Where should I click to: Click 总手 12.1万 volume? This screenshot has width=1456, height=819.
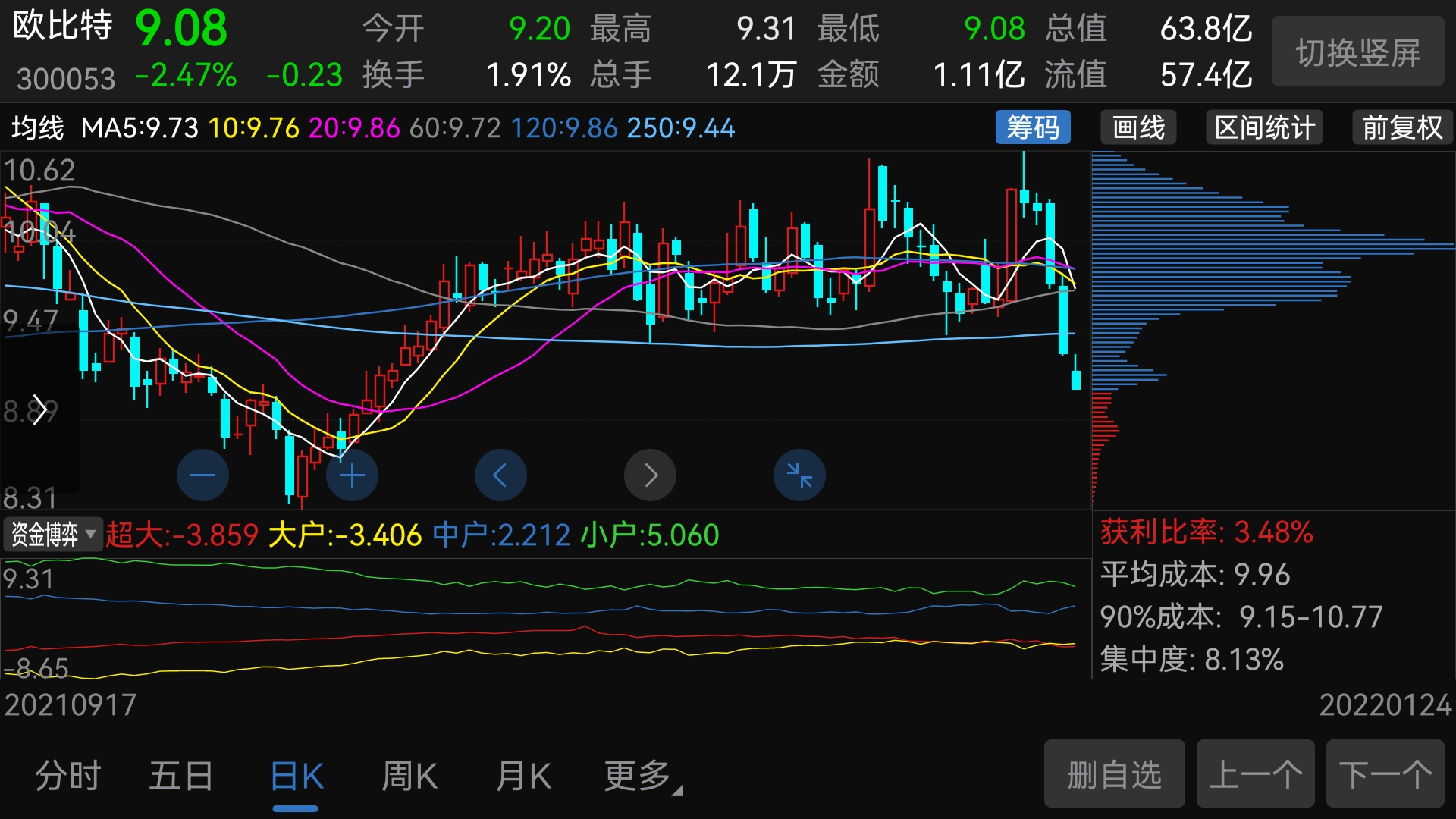(694, 74)
